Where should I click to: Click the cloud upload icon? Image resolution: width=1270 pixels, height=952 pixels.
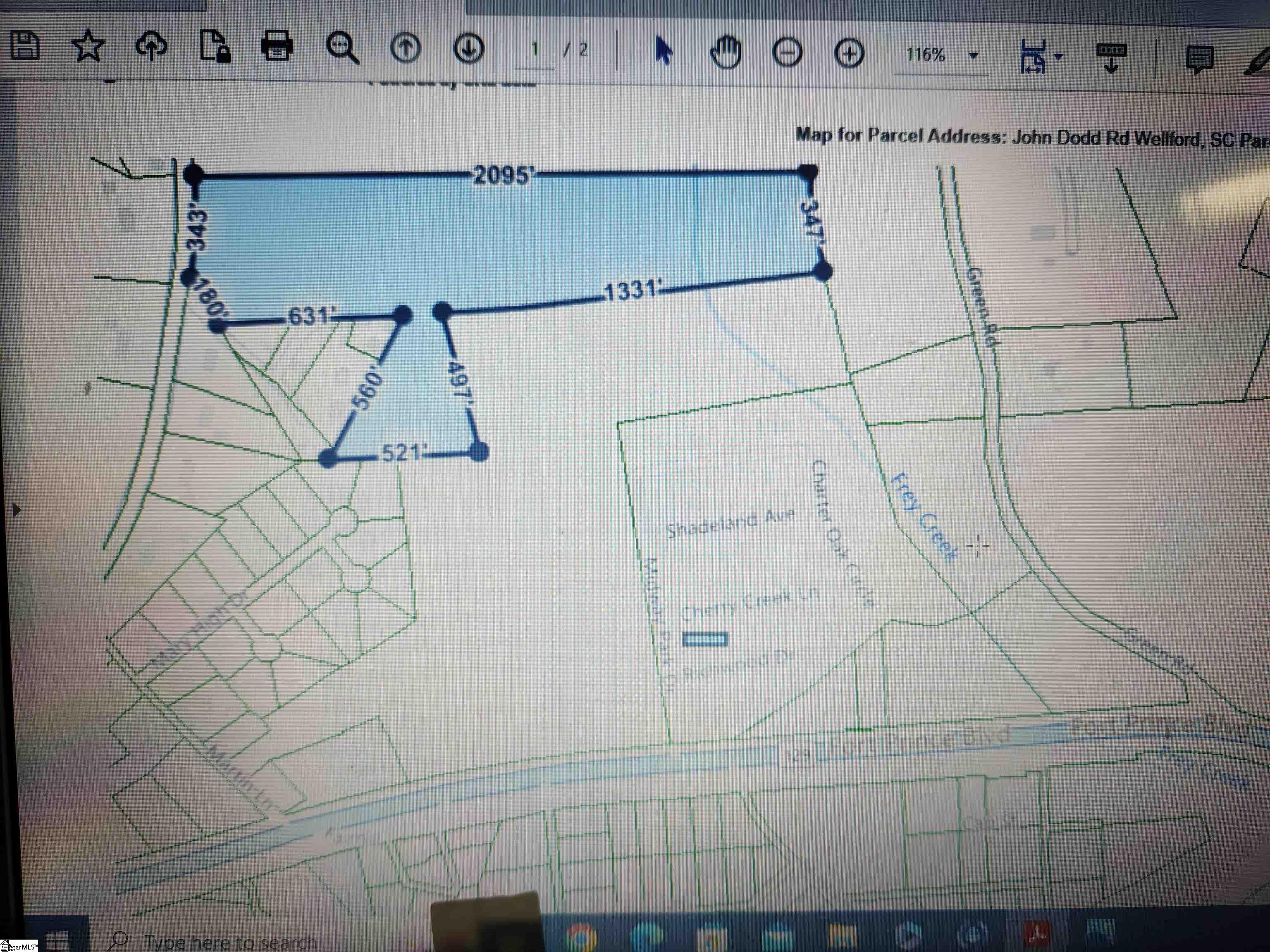click(x=151, y=46)
